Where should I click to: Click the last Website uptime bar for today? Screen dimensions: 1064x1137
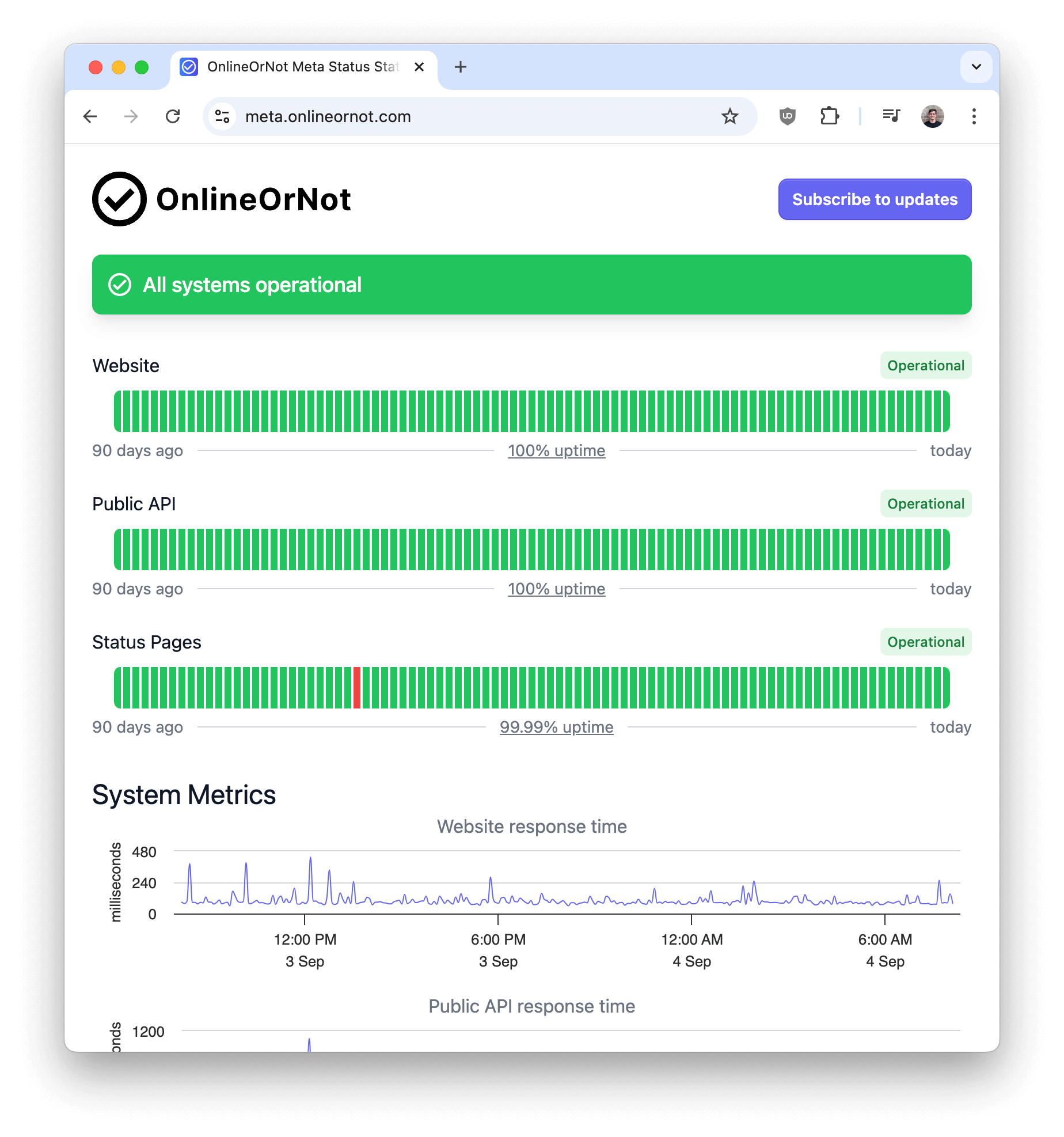[x=946, y=411]
